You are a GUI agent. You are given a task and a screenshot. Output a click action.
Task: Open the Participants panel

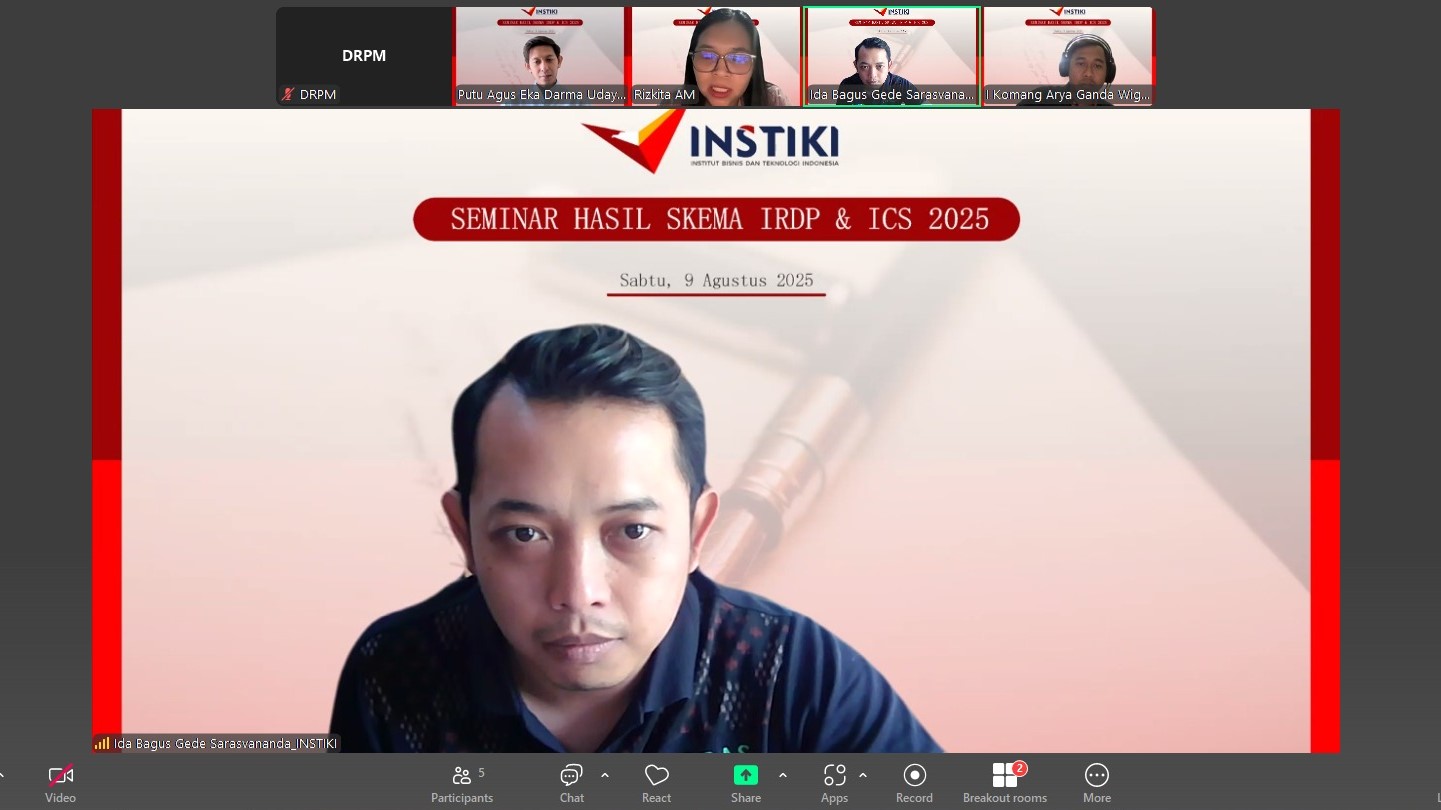point(461,776)
